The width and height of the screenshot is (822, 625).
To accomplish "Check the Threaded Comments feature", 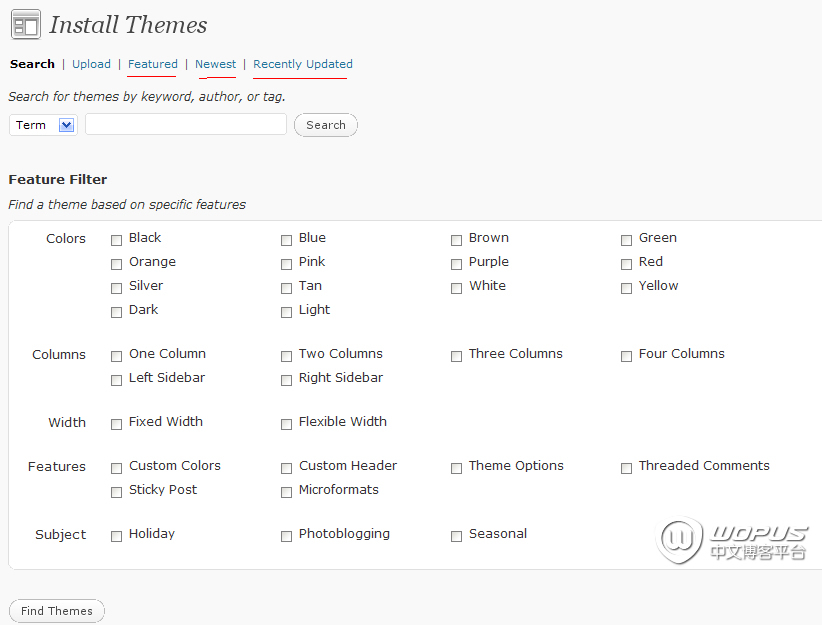I will [x=627, y=468].
